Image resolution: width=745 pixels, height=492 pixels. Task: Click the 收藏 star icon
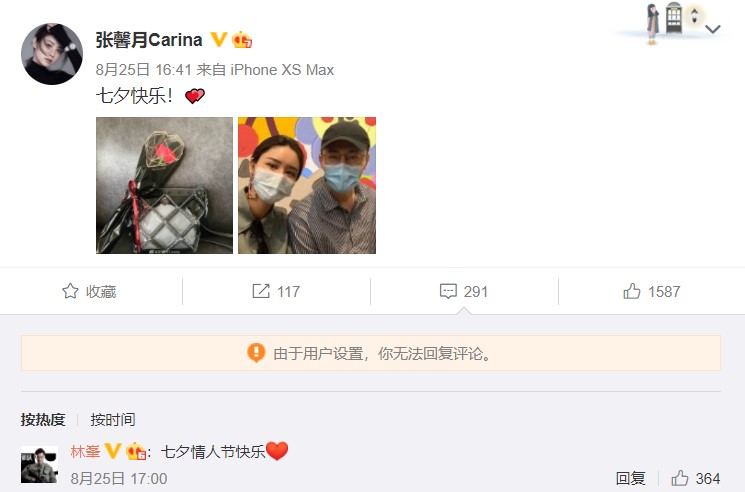70,291
